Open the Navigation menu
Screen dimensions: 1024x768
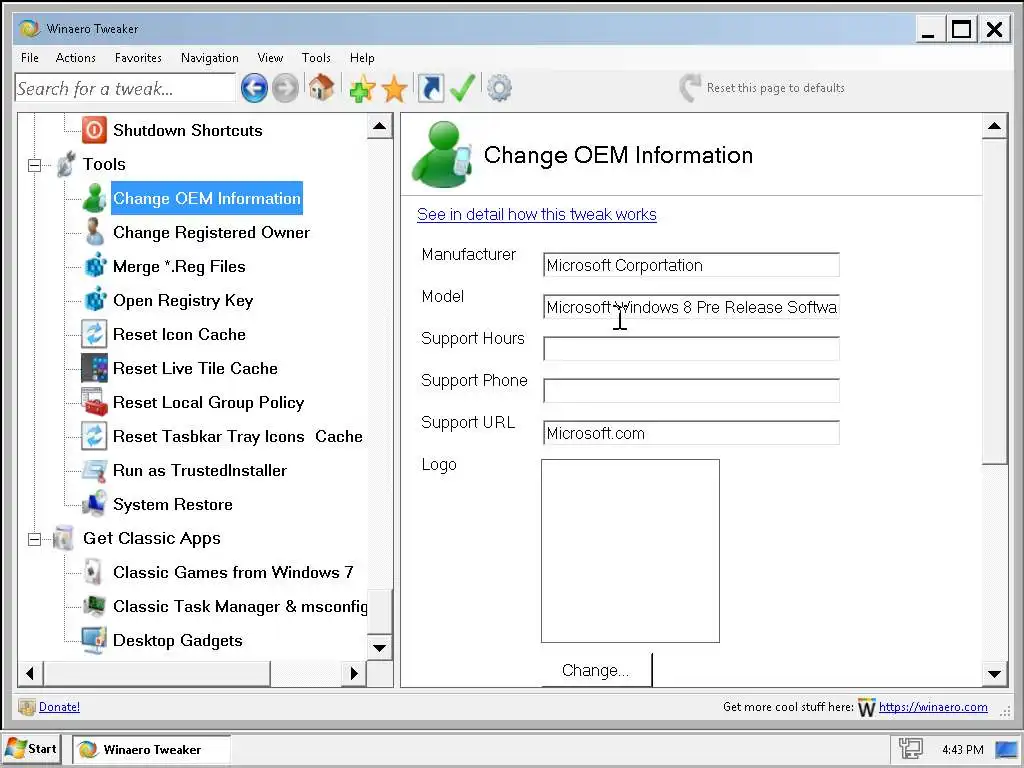coord(210,57)
